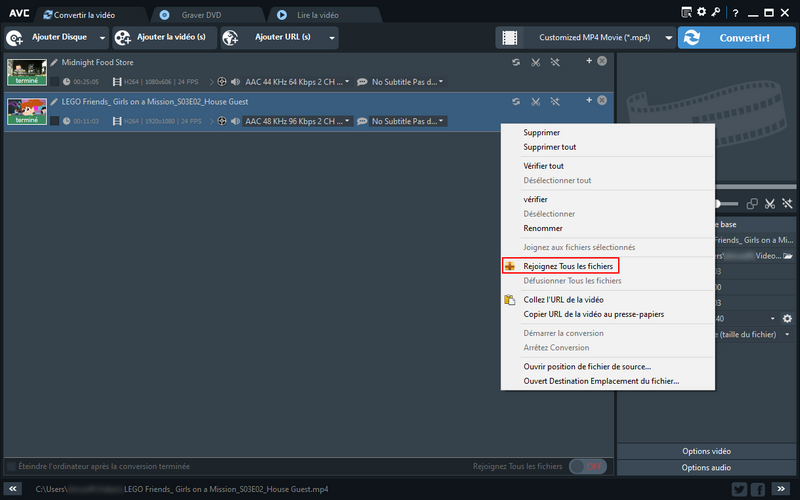
Task: Open the AAC 44 KHz 64 Kbps audio dropdown
Action: coord(297,82)
